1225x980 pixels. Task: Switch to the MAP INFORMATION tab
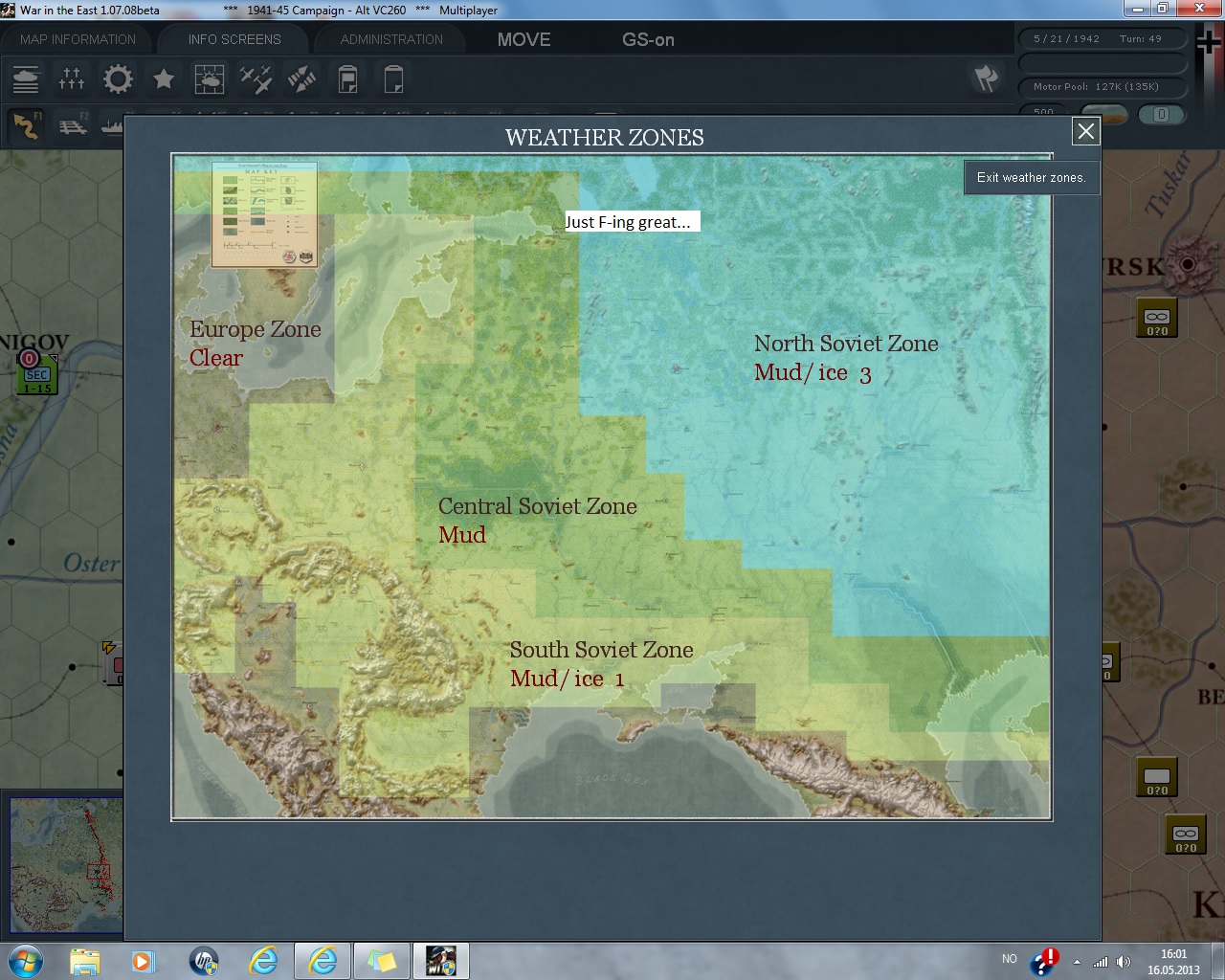pyautogui.click(x=78, y=39)
